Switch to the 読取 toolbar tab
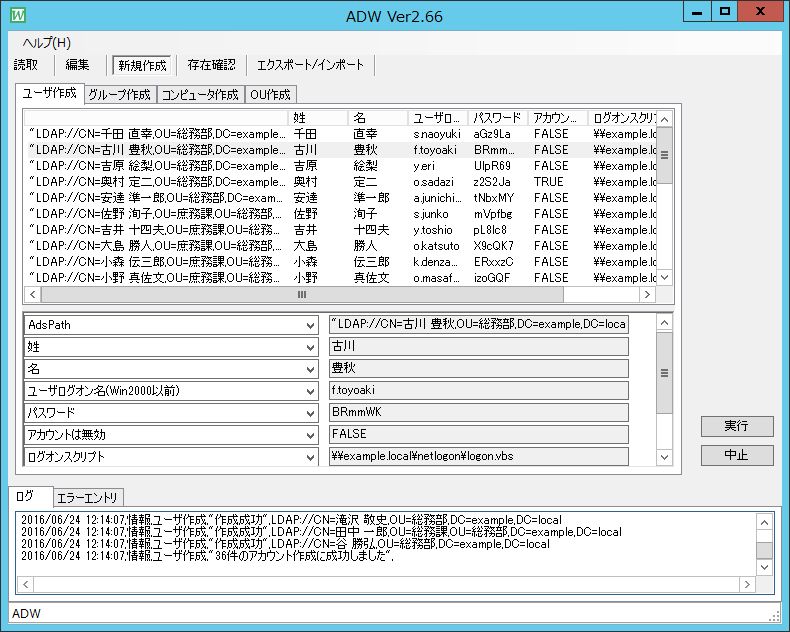This screenshot has width=790, height=632. 26,65
